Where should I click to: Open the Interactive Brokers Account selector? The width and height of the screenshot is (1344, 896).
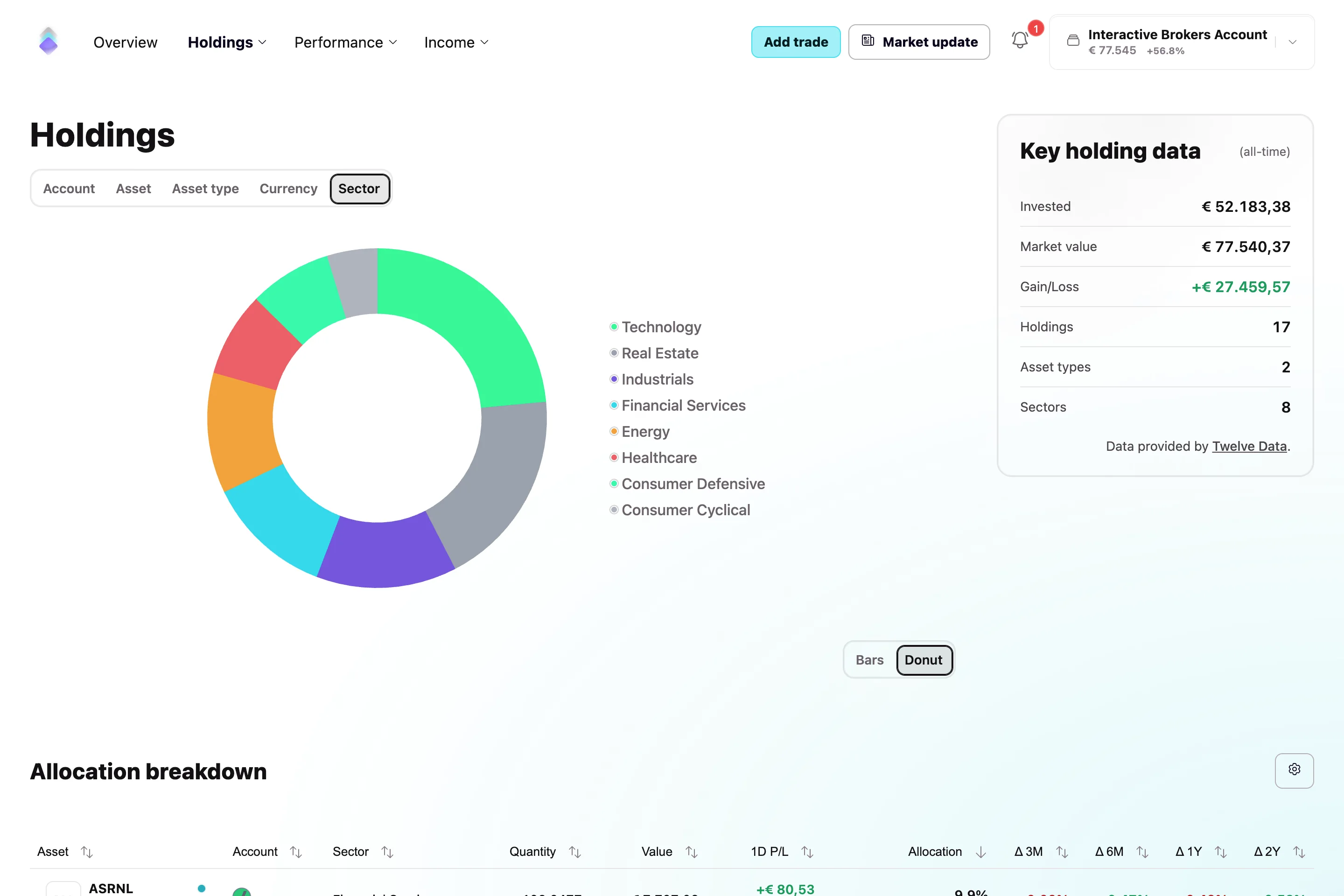coord(1182,42)
